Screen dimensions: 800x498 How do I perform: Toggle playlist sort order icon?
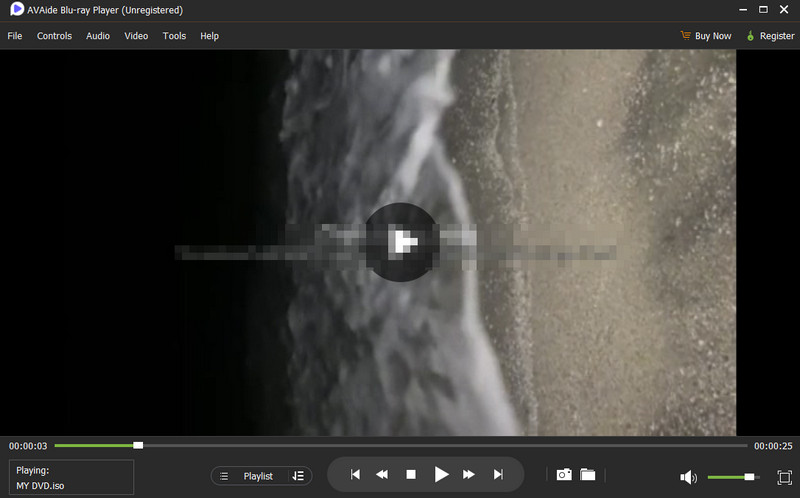pos(298,476)
